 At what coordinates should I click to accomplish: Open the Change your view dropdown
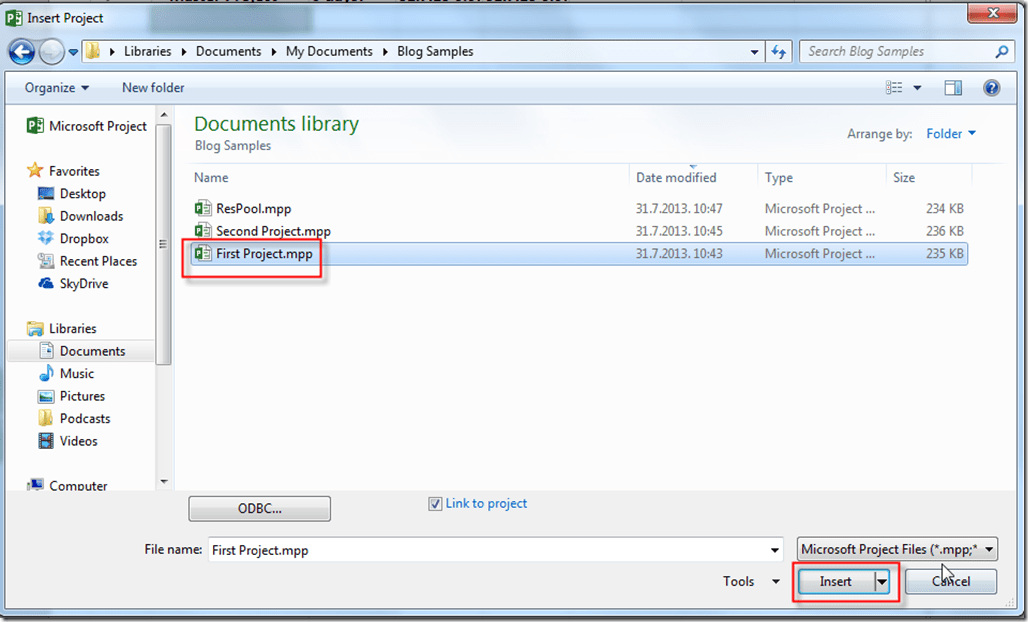point(917,88)
